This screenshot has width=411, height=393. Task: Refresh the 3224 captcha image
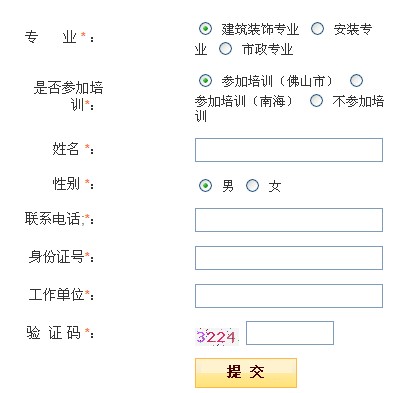(217, 337)
